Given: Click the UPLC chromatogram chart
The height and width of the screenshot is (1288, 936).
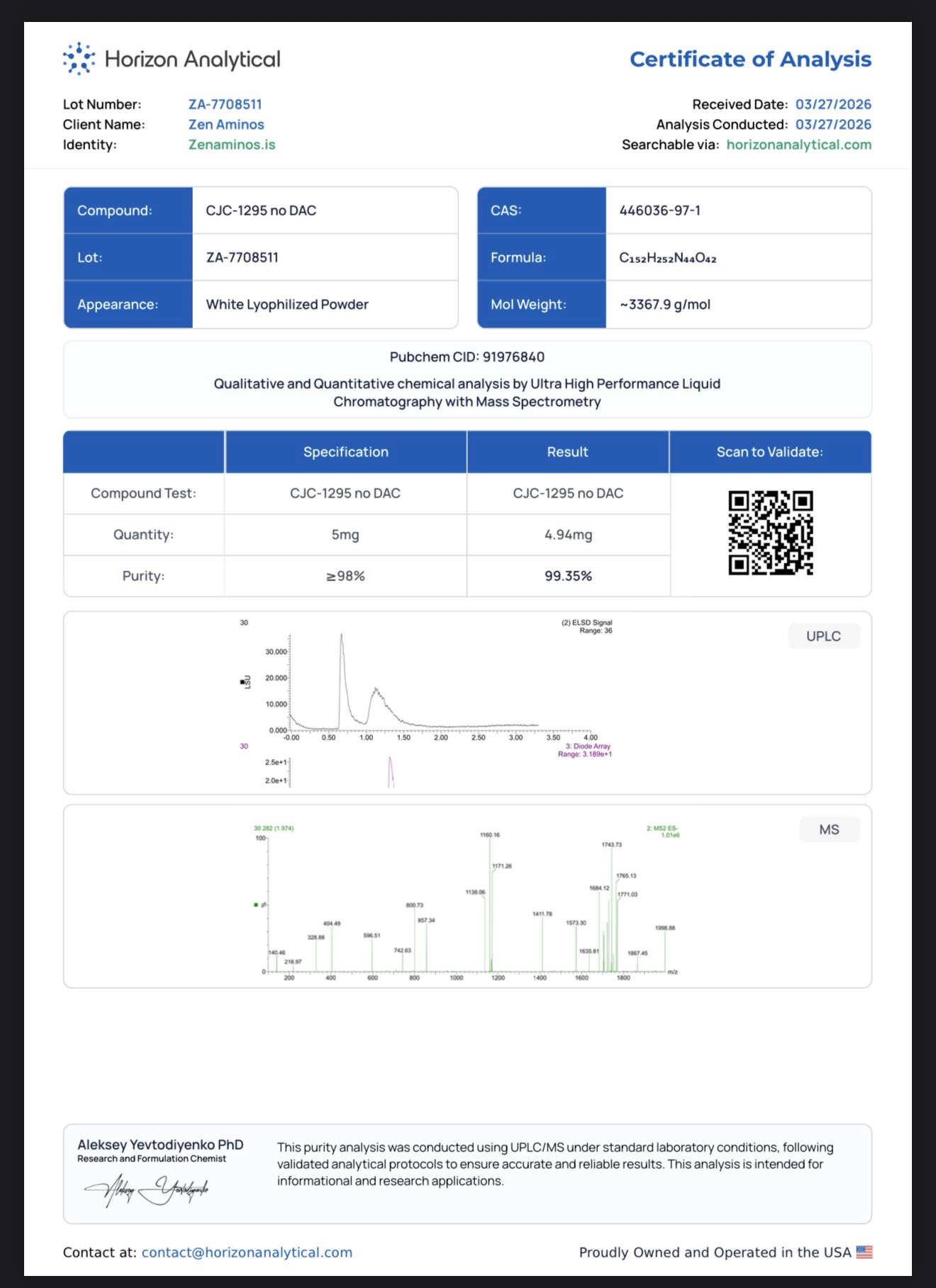Looking at the screenshot, I should click(x=425, y=702).
